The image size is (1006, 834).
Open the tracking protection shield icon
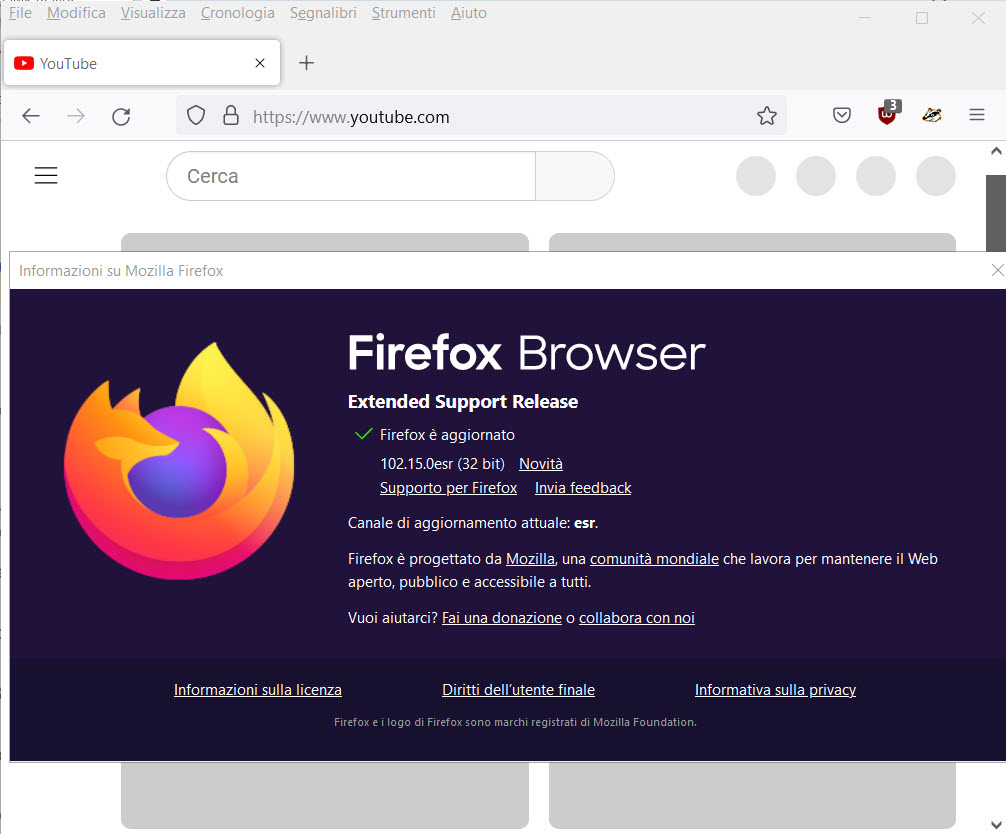[196, 115]
